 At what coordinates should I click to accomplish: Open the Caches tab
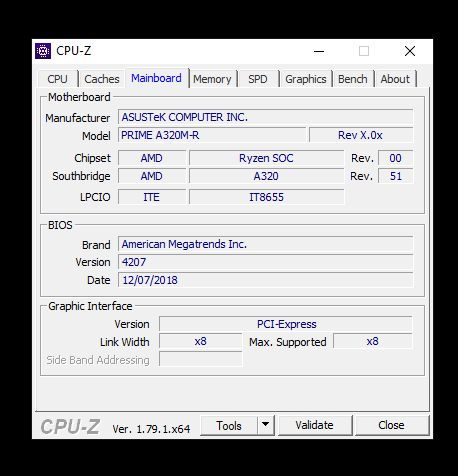(x=102, y=79)
